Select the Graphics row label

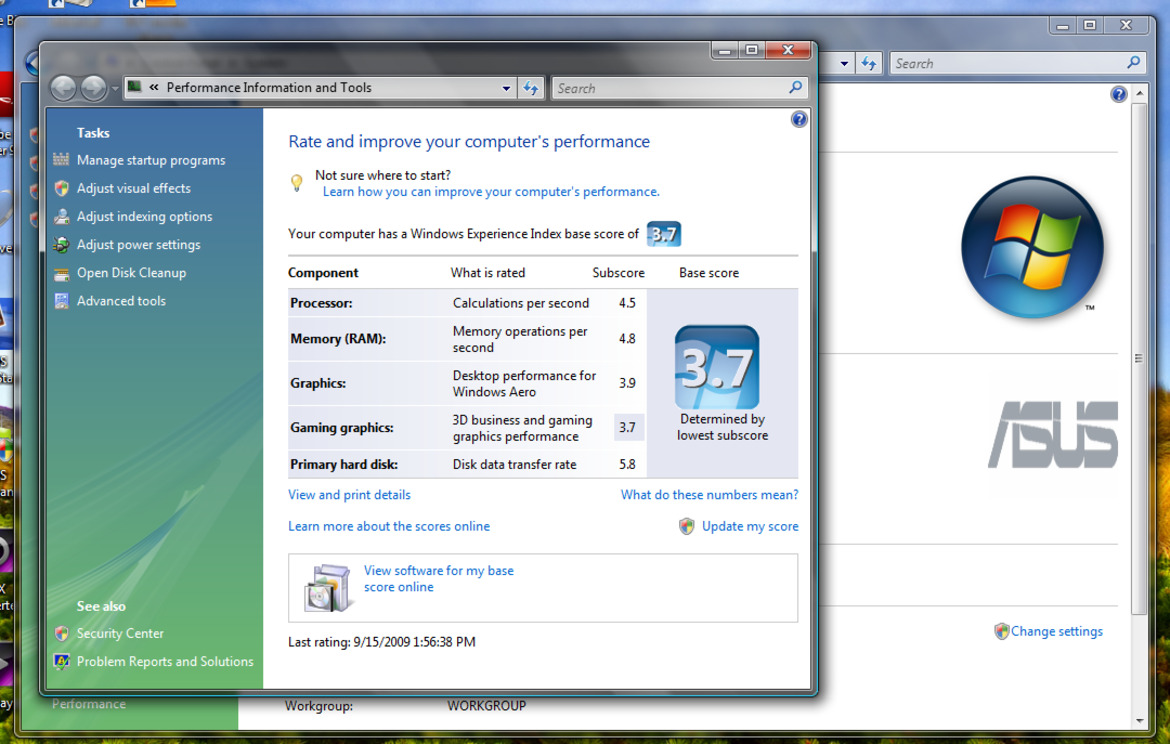pos(318,384)
